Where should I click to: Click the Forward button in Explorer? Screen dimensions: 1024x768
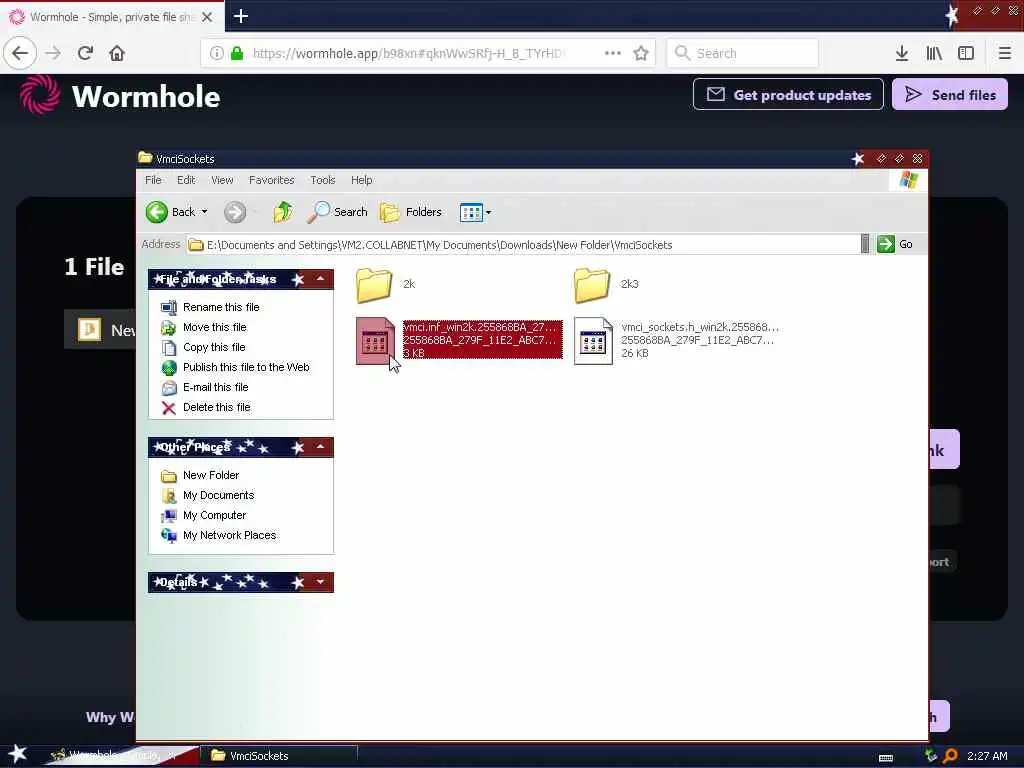[234, 212]
